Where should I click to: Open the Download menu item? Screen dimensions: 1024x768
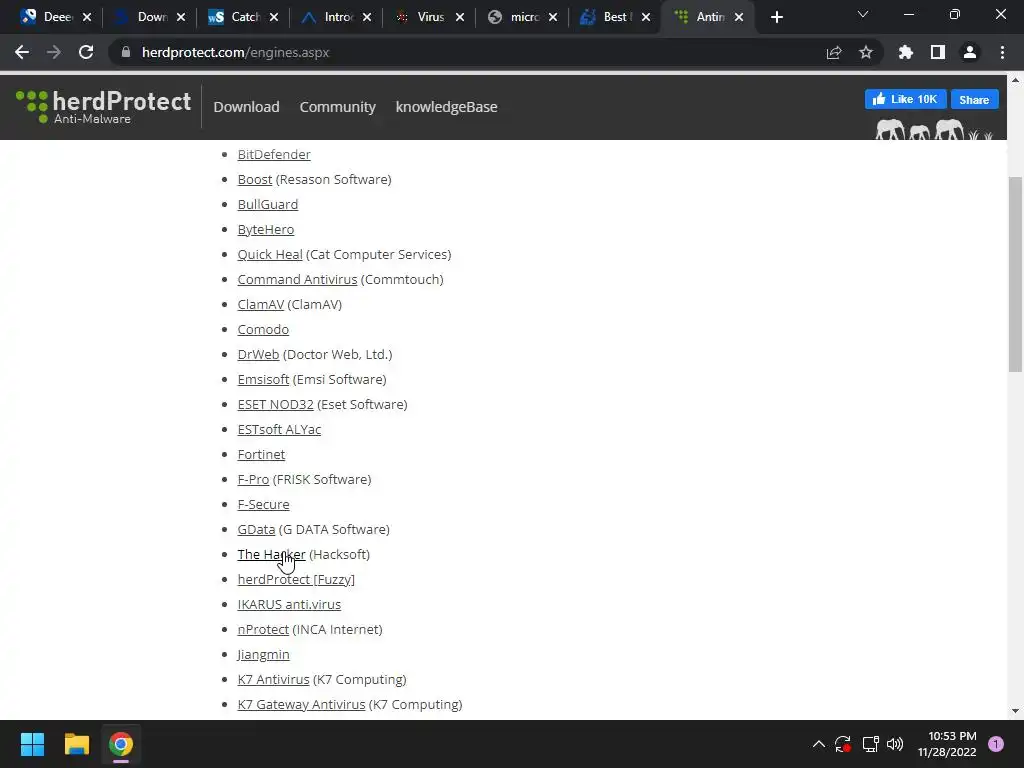(x=246, y=107)
